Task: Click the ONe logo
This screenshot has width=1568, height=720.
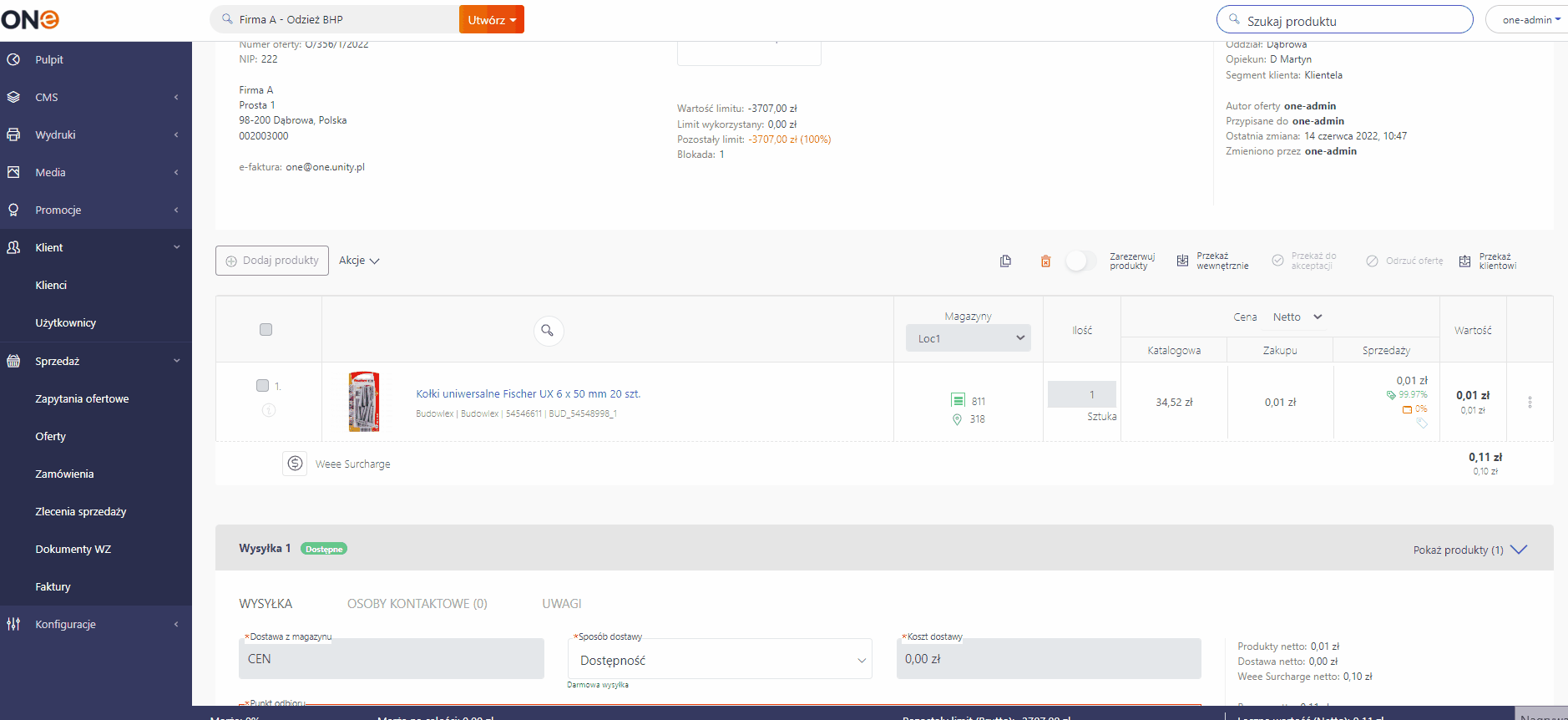Action: [30, 19]
